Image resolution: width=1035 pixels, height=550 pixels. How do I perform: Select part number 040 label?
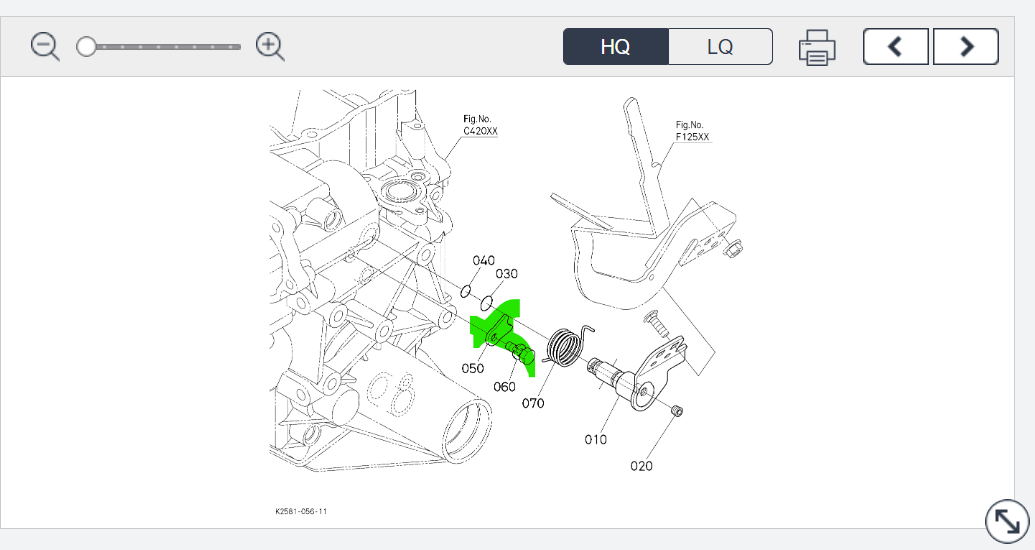pos(484,261)
